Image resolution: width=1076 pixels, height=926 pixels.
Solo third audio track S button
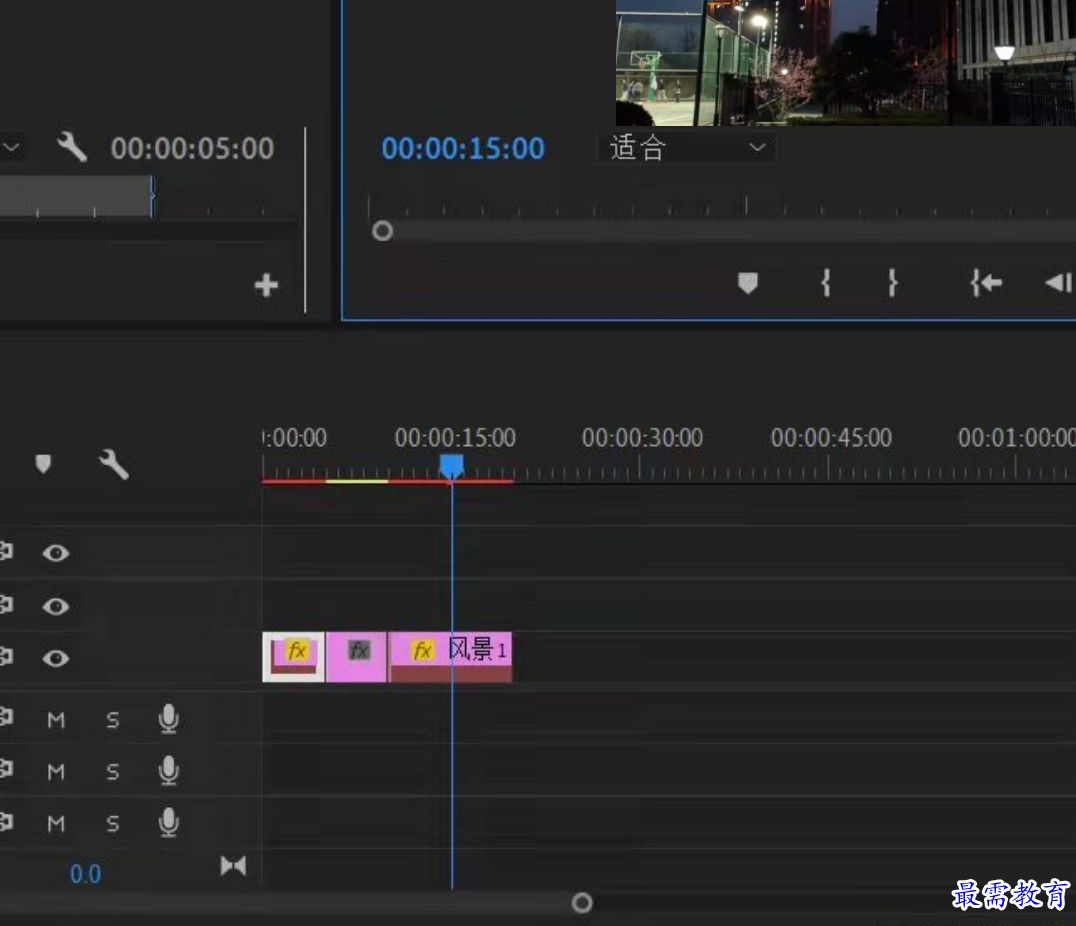click(x=113, y=824)
